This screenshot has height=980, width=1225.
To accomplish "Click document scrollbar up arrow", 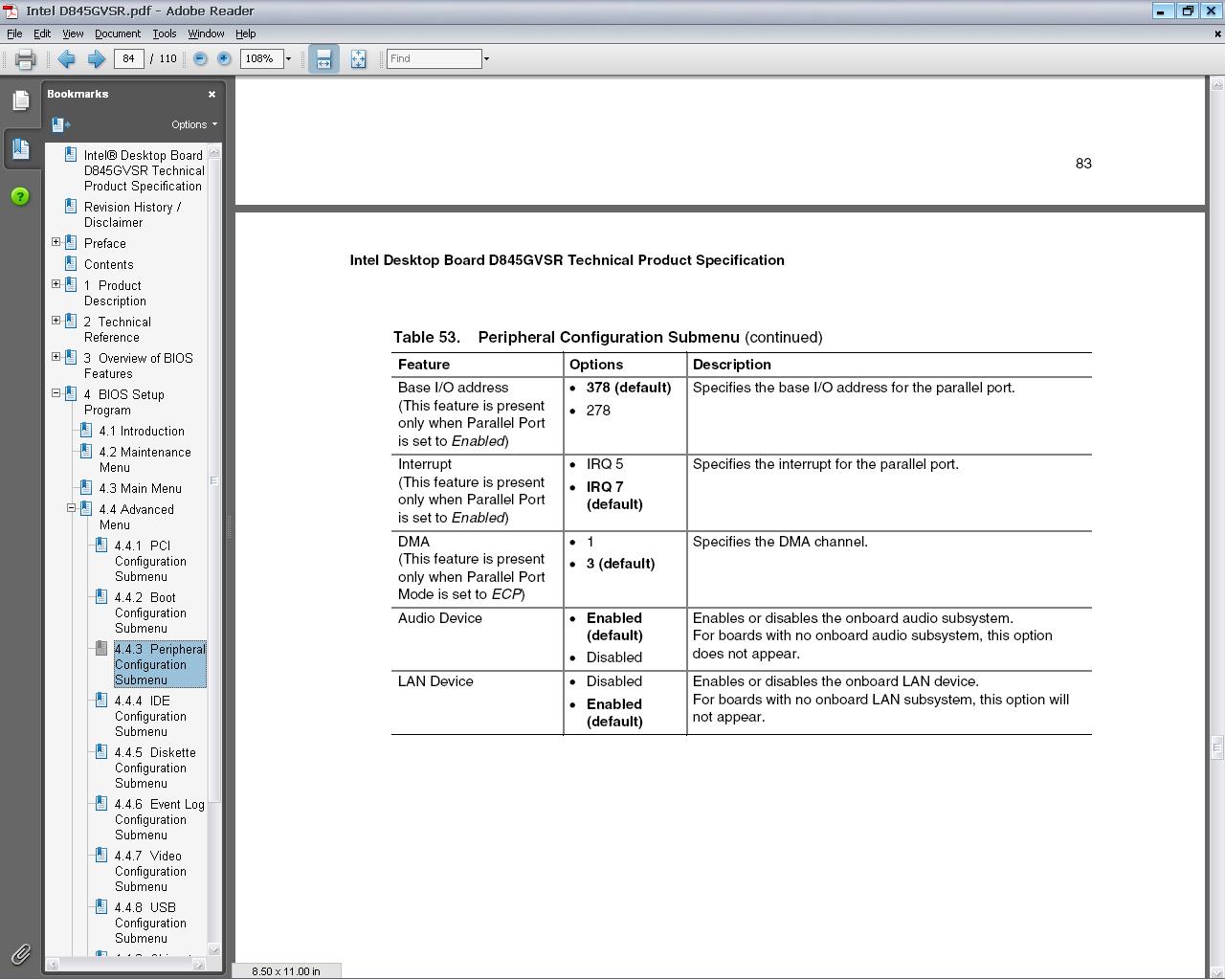I will [1216, 84].
